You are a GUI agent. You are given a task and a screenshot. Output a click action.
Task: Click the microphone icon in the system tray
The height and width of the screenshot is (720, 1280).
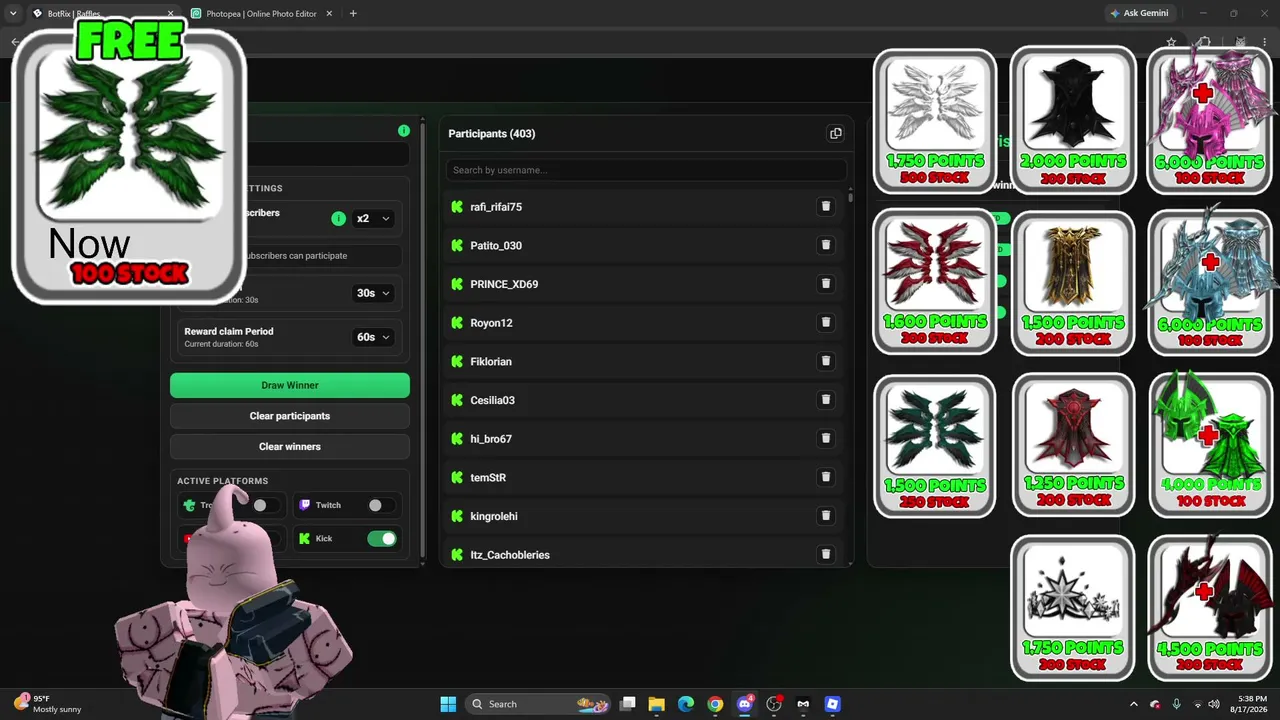pyautogui.click(x=1176, y=704)
